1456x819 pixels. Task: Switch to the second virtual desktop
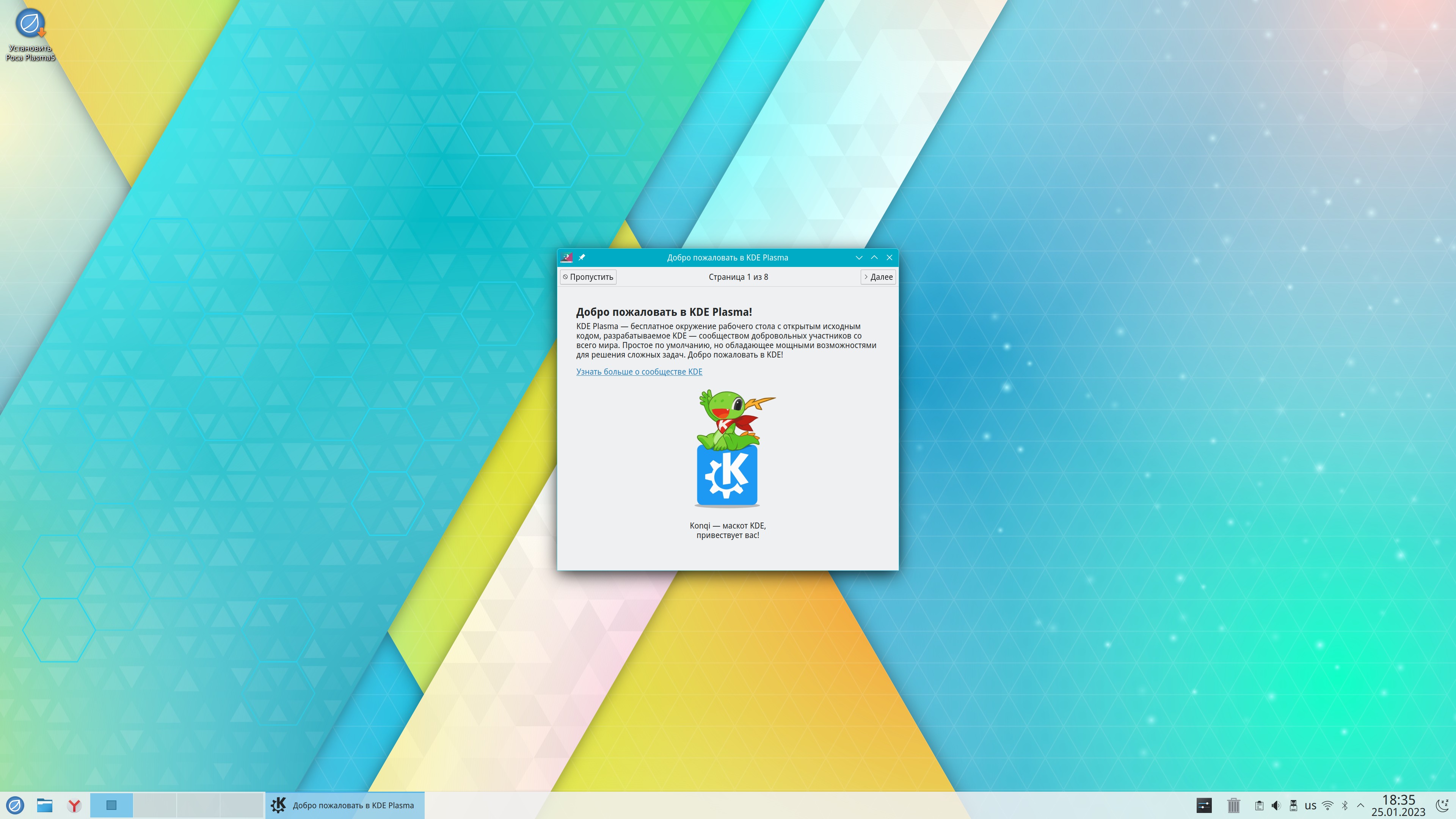point(155,805)
